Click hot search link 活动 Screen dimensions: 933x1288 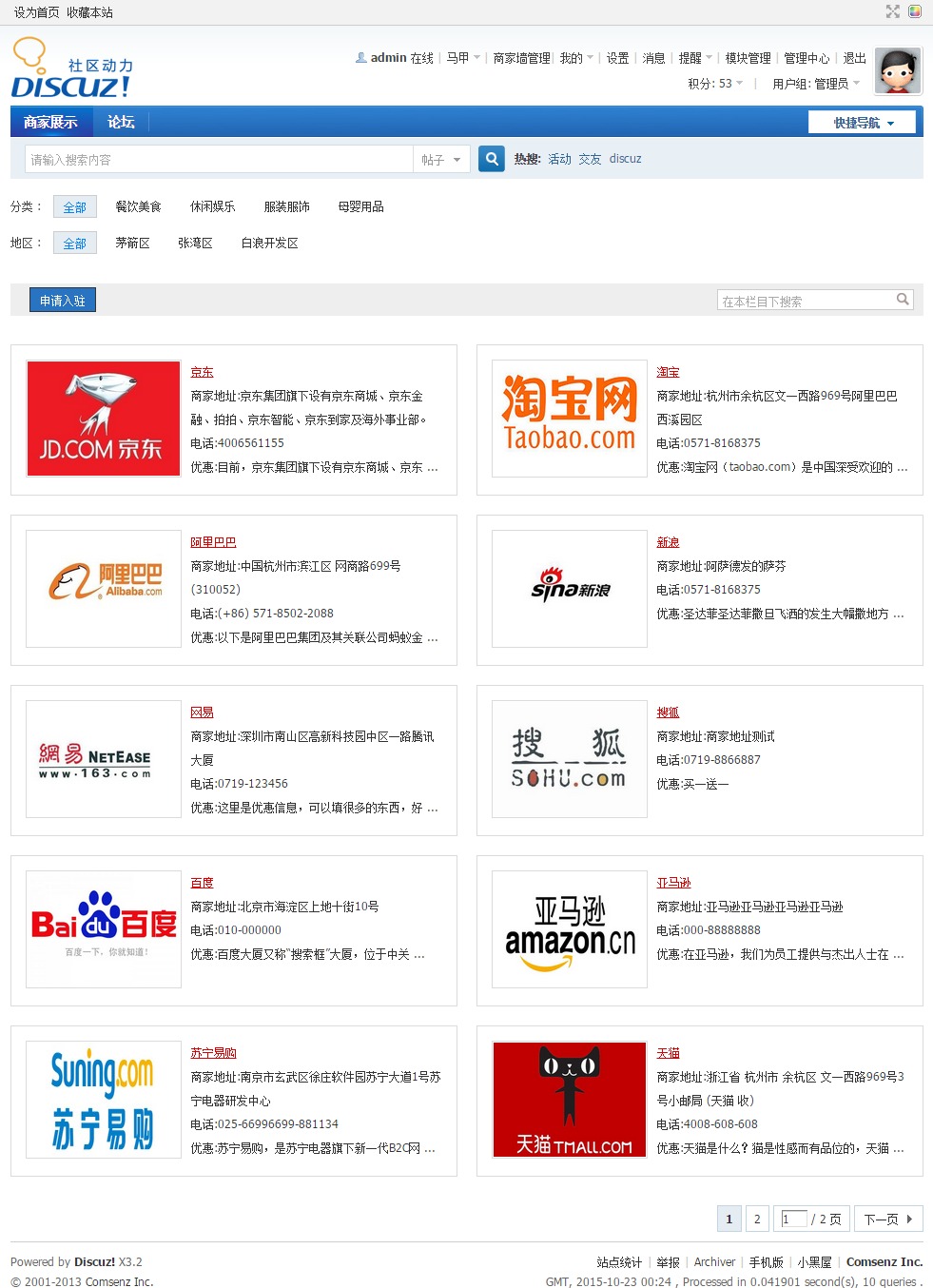(559, 159)
